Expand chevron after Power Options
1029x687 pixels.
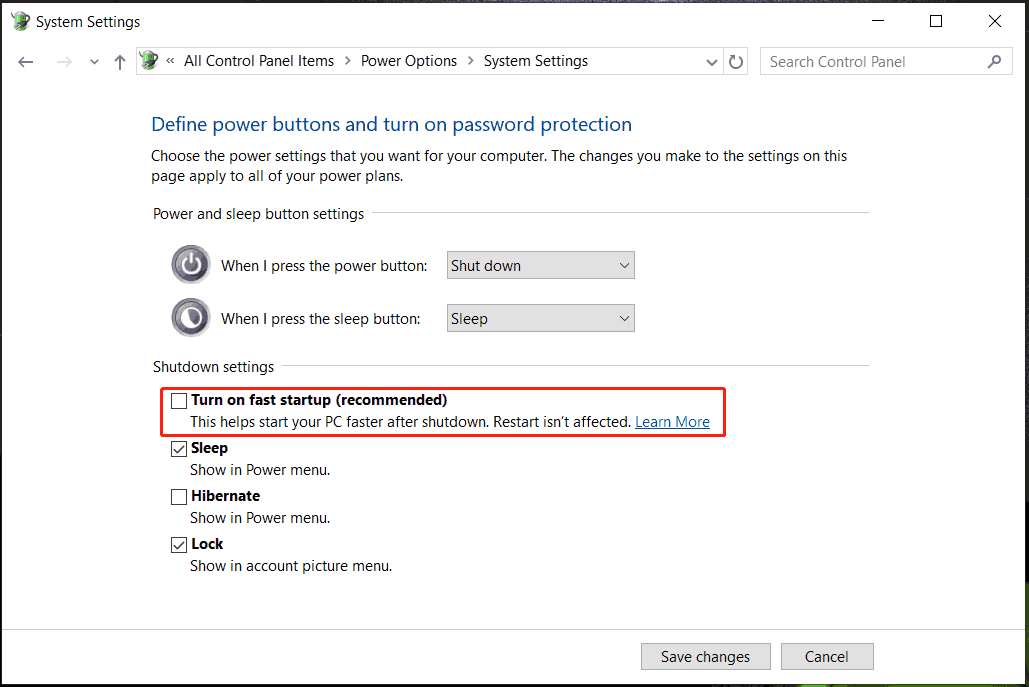[471, 61]
